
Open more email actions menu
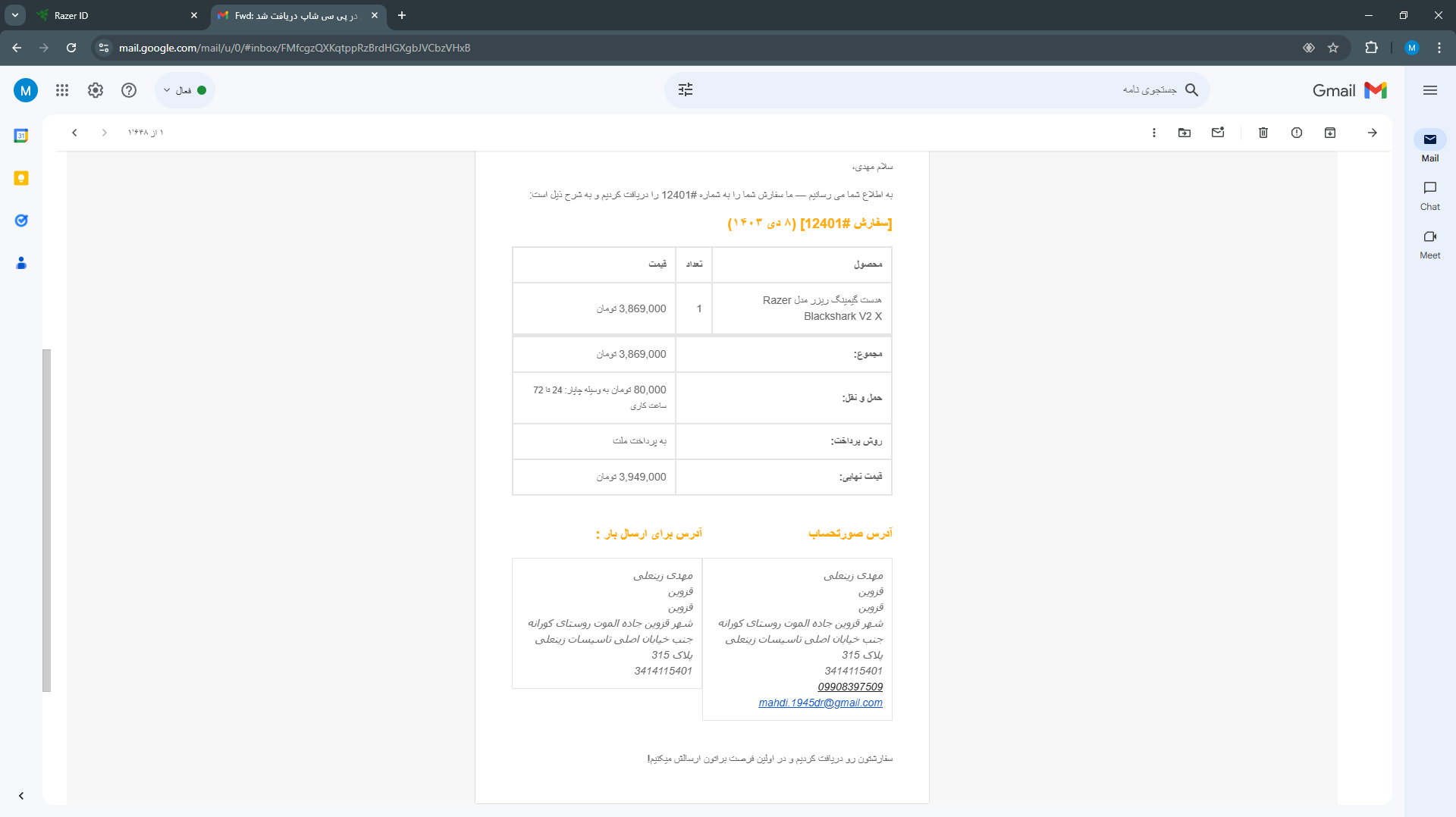1154,133
